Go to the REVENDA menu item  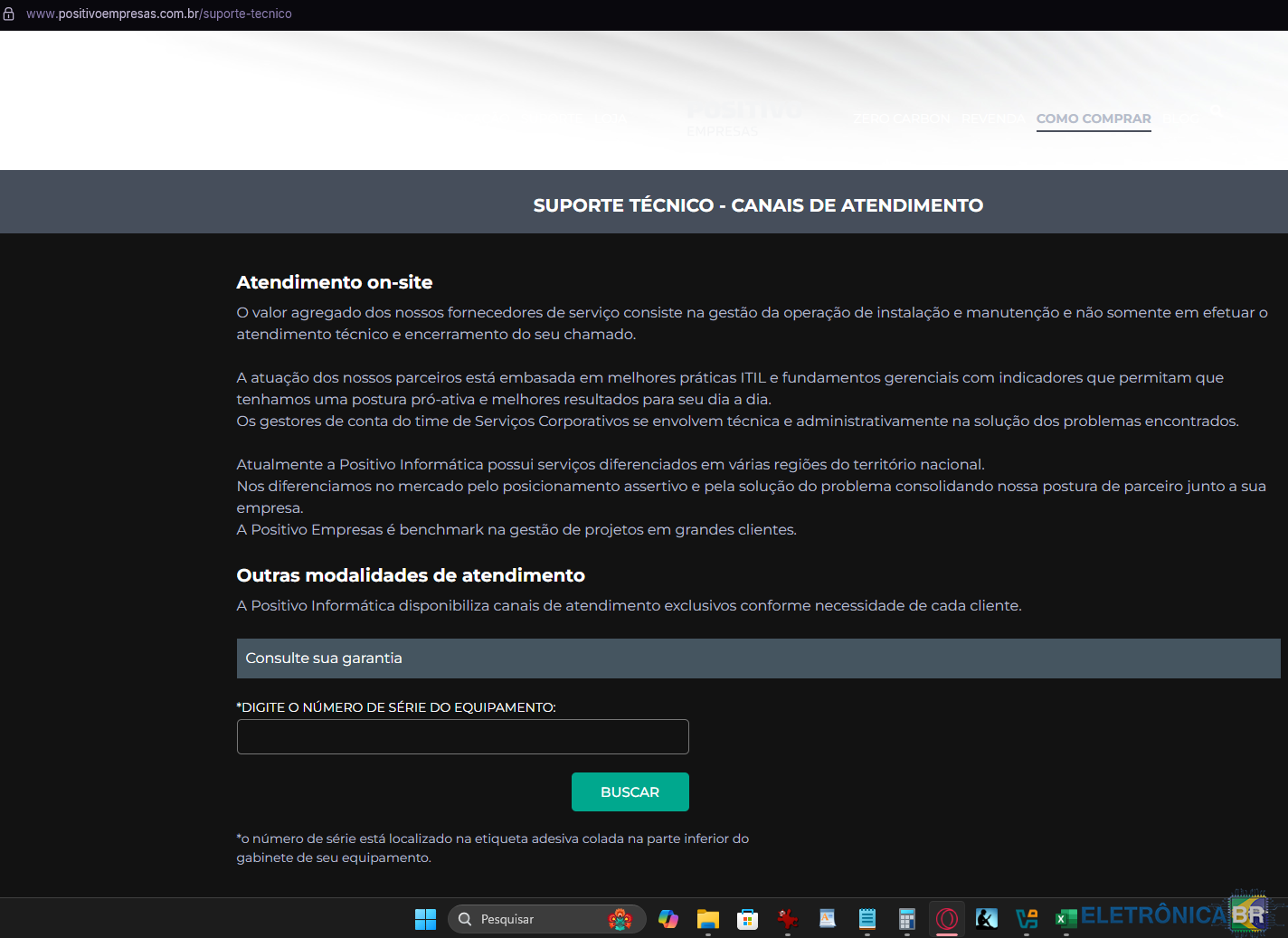[993, 118]
